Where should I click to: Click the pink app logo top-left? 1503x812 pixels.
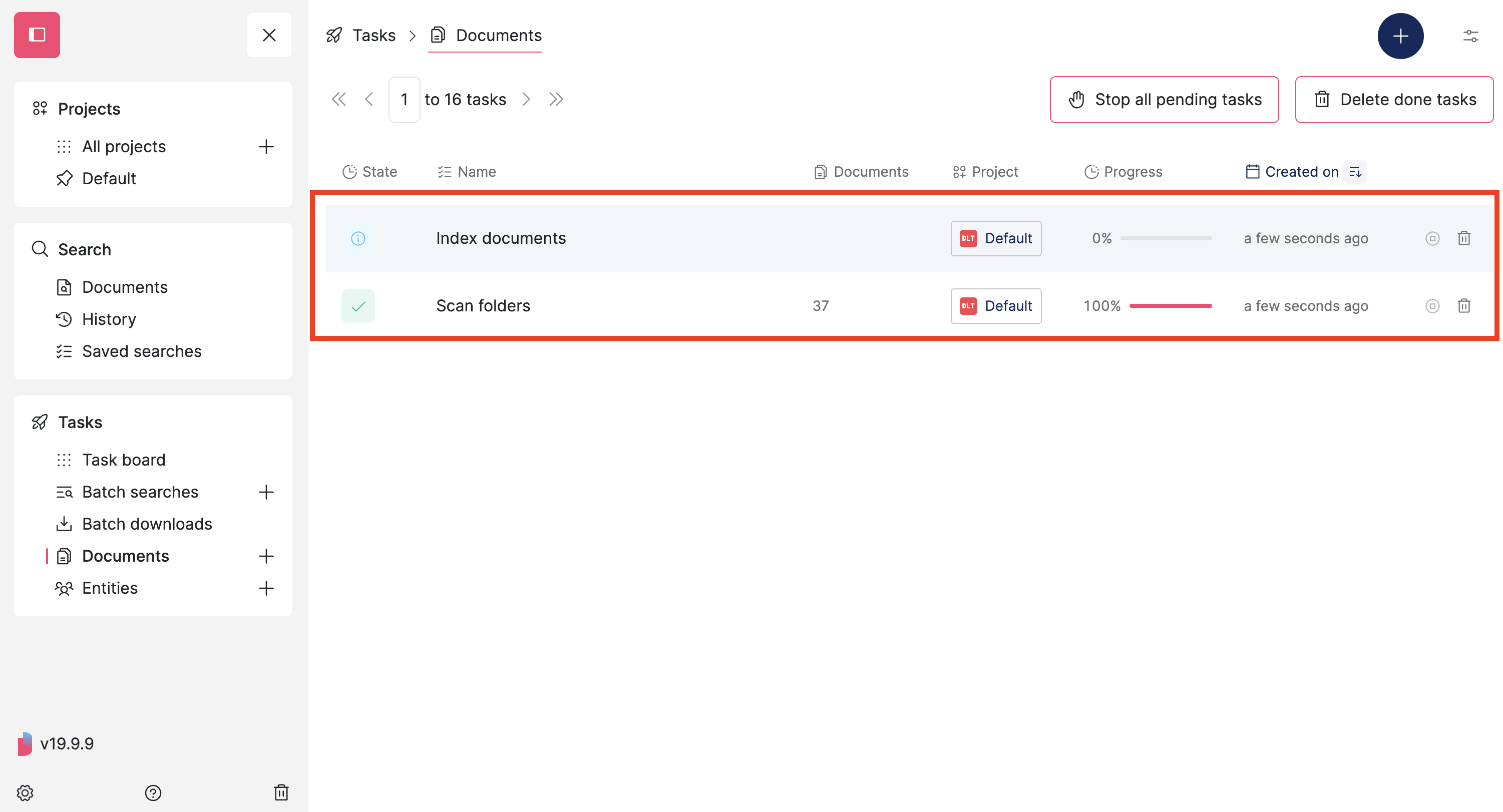pos(37,35)
